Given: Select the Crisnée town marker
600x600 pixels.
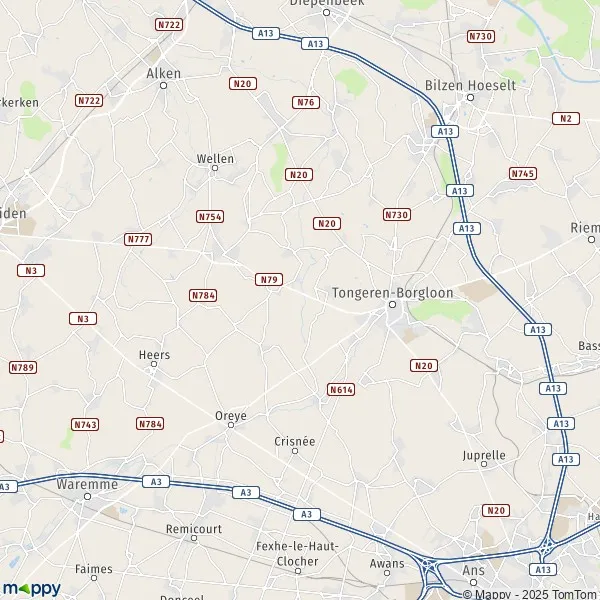Looking at the screenshot, I should (295, 451).
